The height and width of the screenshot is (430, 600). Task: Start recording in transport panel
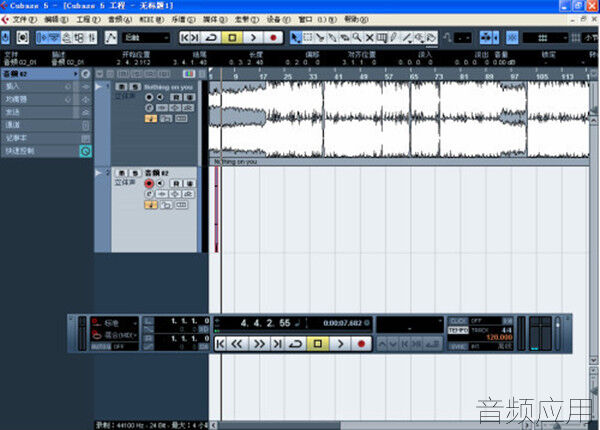point(361,344)
